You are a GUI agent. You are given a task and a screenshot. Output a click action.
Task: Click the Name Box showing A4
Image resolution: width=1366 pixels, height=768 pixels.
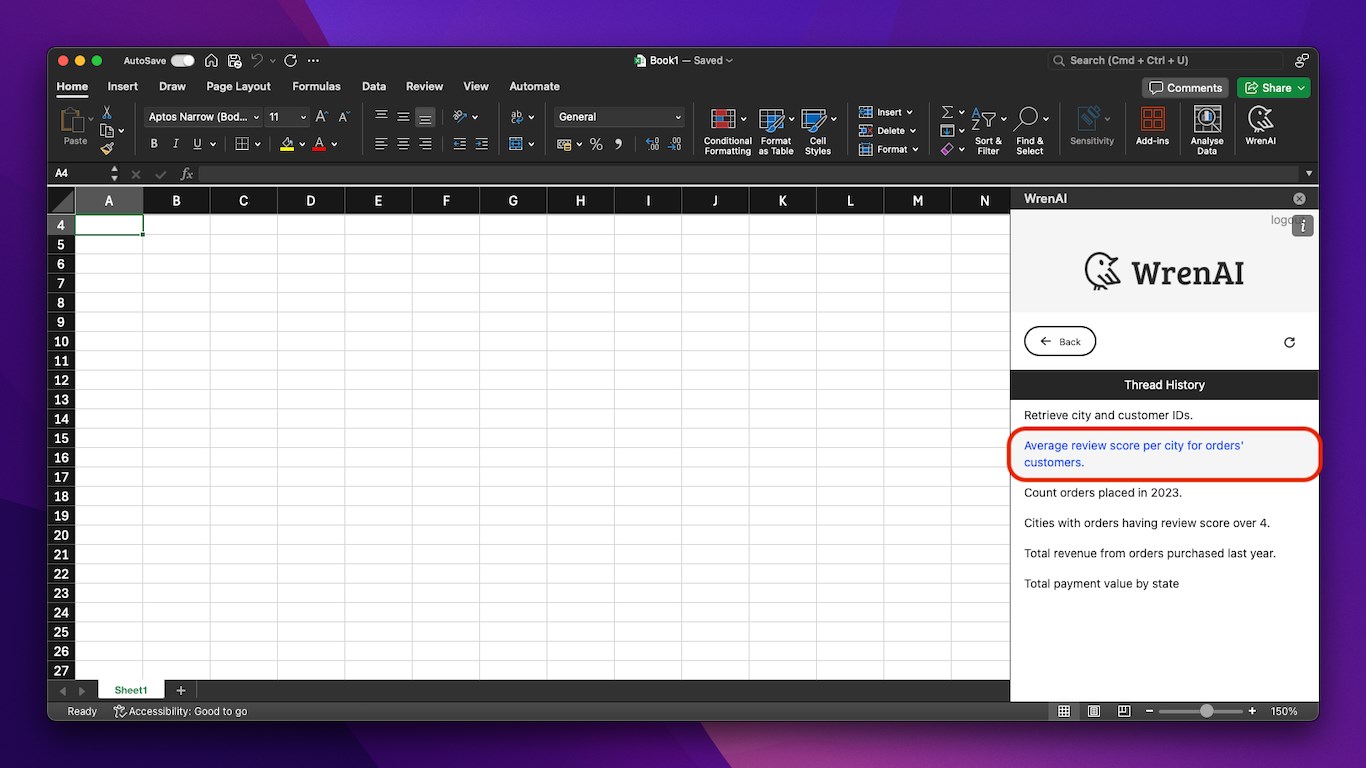78,174
